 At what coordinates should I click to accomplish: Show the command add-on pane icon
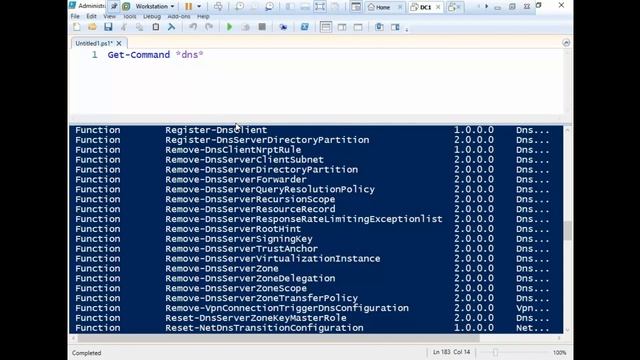395,27
